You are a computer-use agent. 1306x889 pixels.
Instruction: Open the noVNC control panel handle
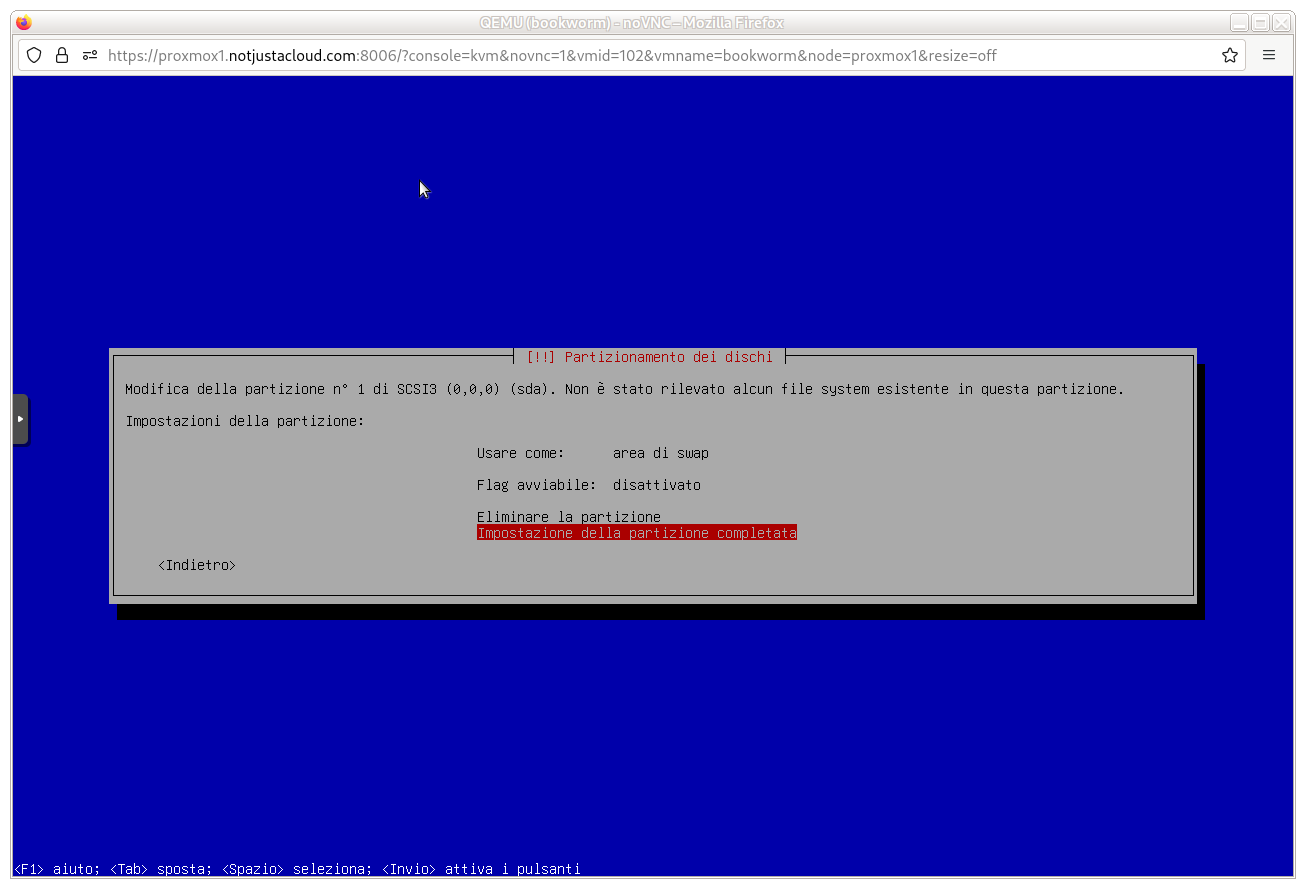click(20, 419)
